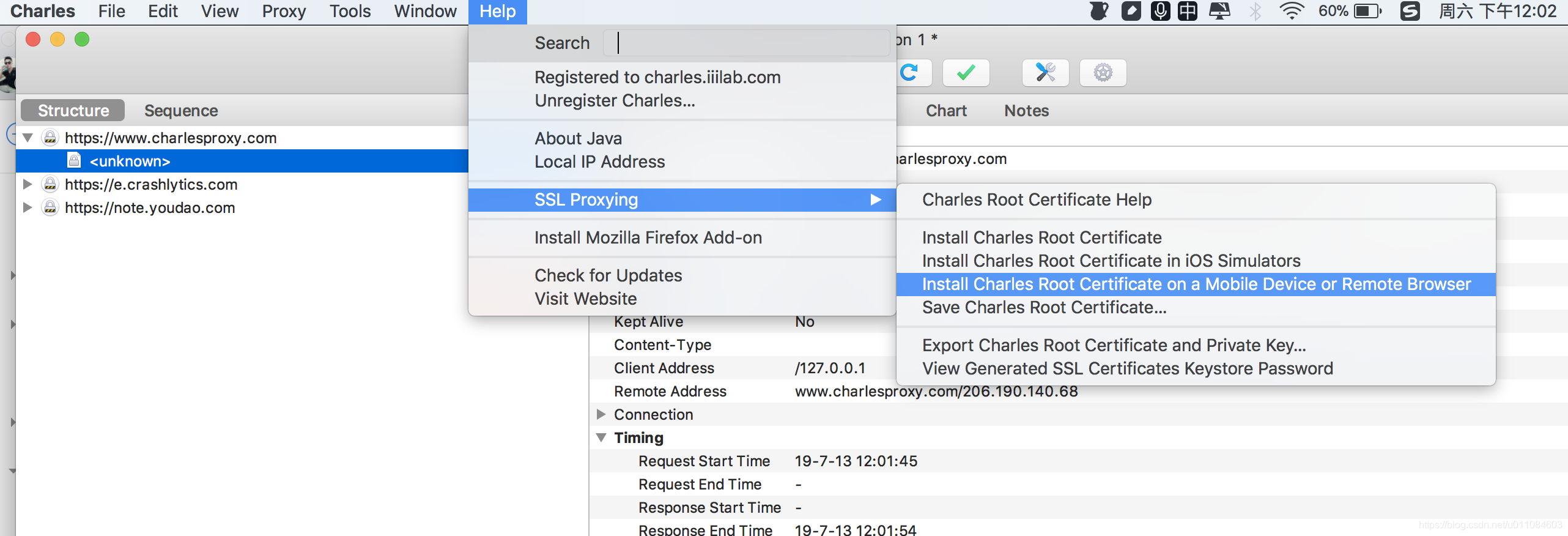The image size is (1568, 536).
Task: Click the Content-Type row label
Action: (x=662, y=344)
